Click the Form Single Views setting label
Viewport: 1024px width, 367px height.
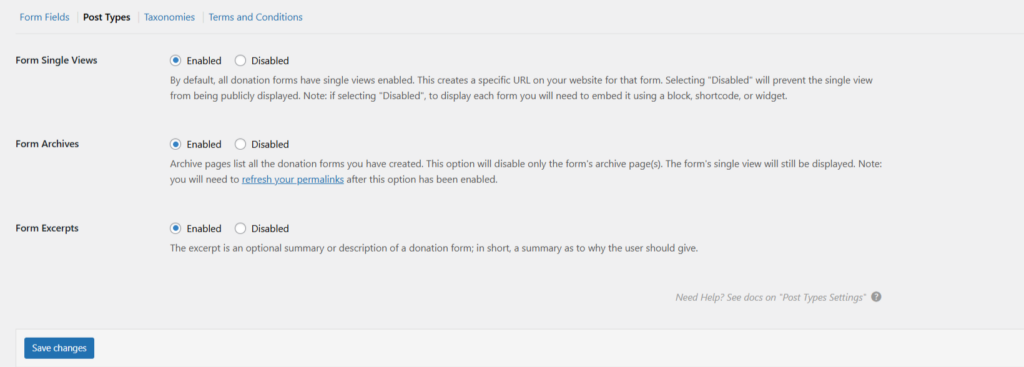point(56,60)
